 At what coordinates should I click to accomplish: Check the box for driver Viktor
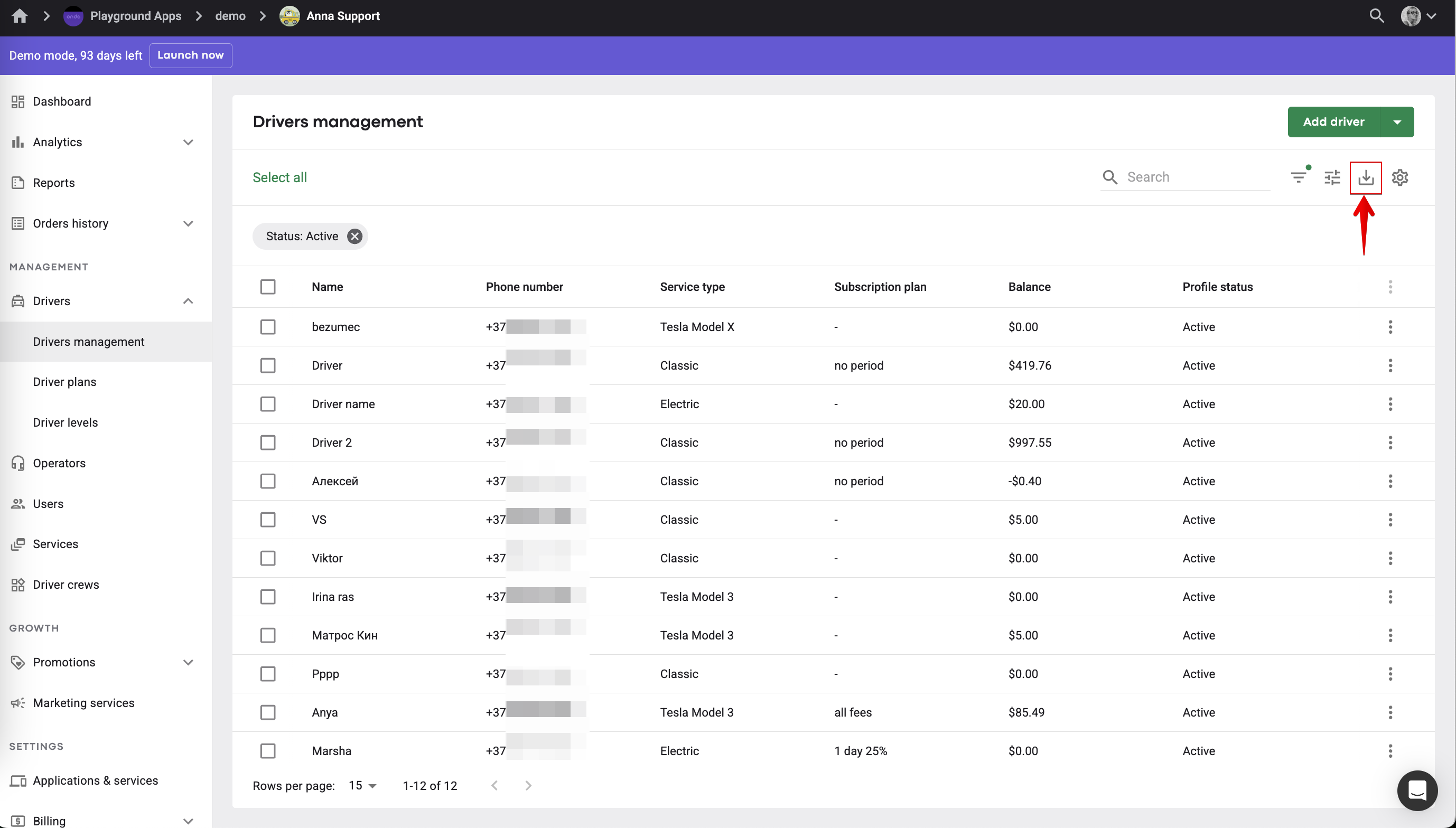pos(268,558)
